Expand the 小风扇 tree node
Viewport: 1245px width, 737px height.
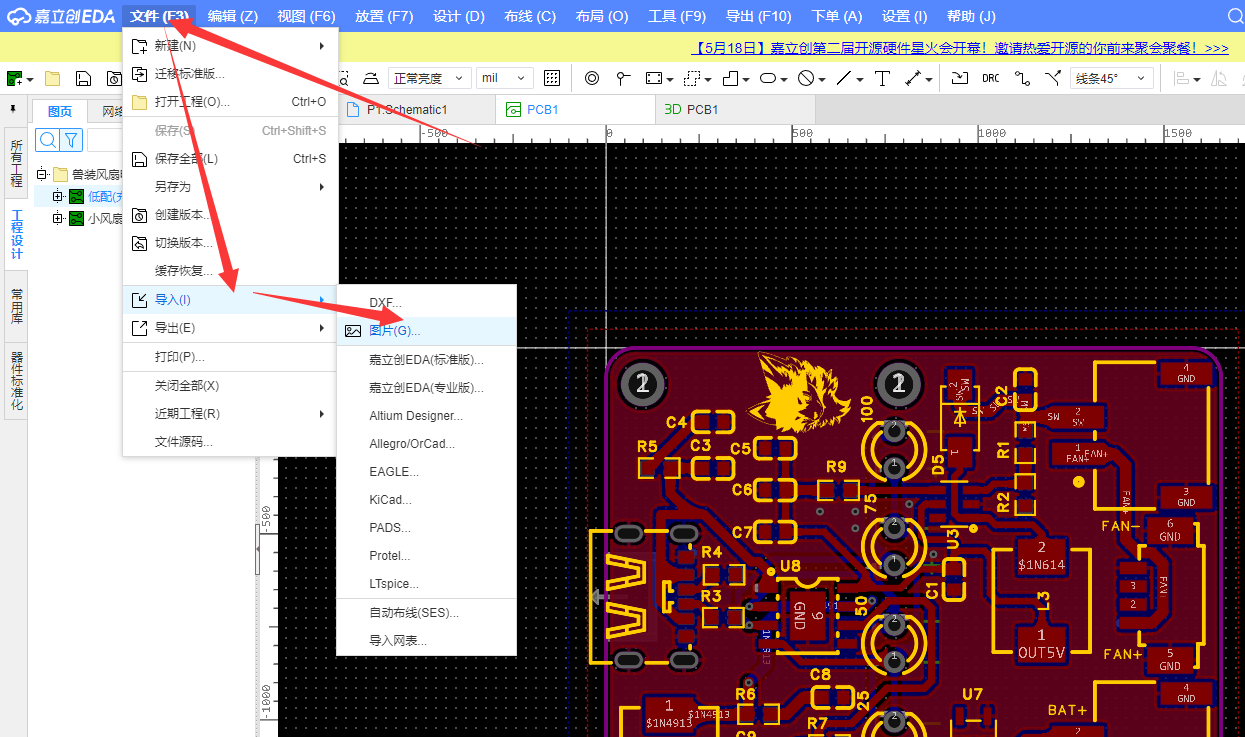coord(58,218)
